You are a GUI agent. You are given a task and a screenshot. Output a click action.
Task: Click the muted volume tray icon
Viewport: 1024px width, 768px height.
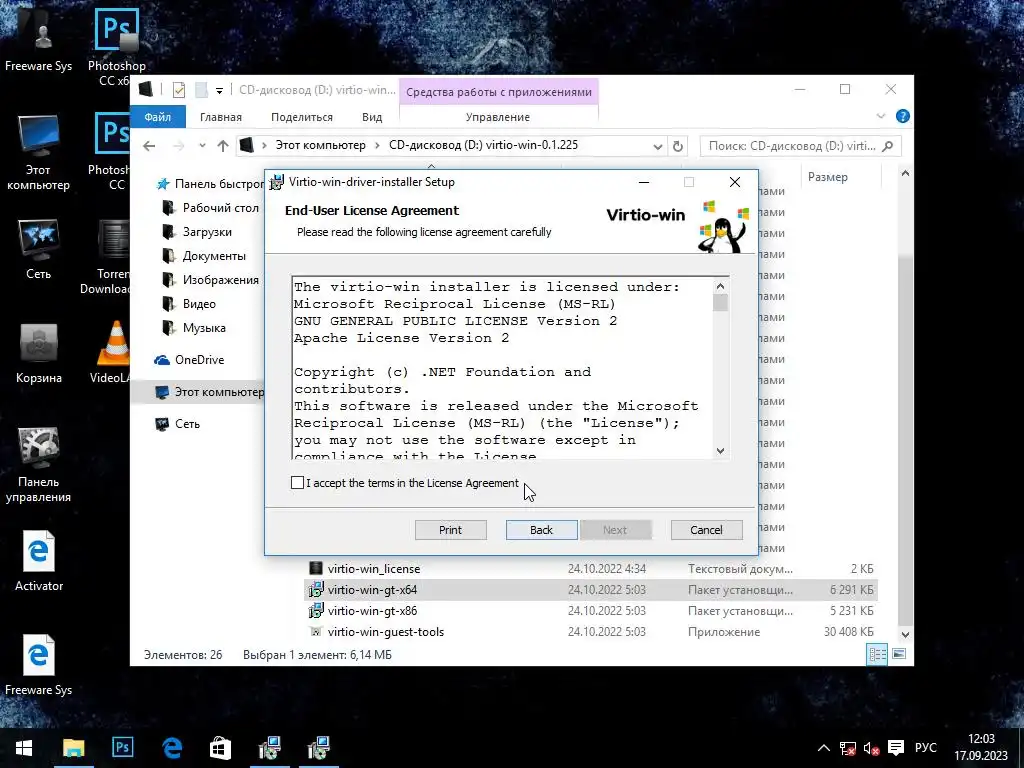pyautogui.click(x=871, y=748)
